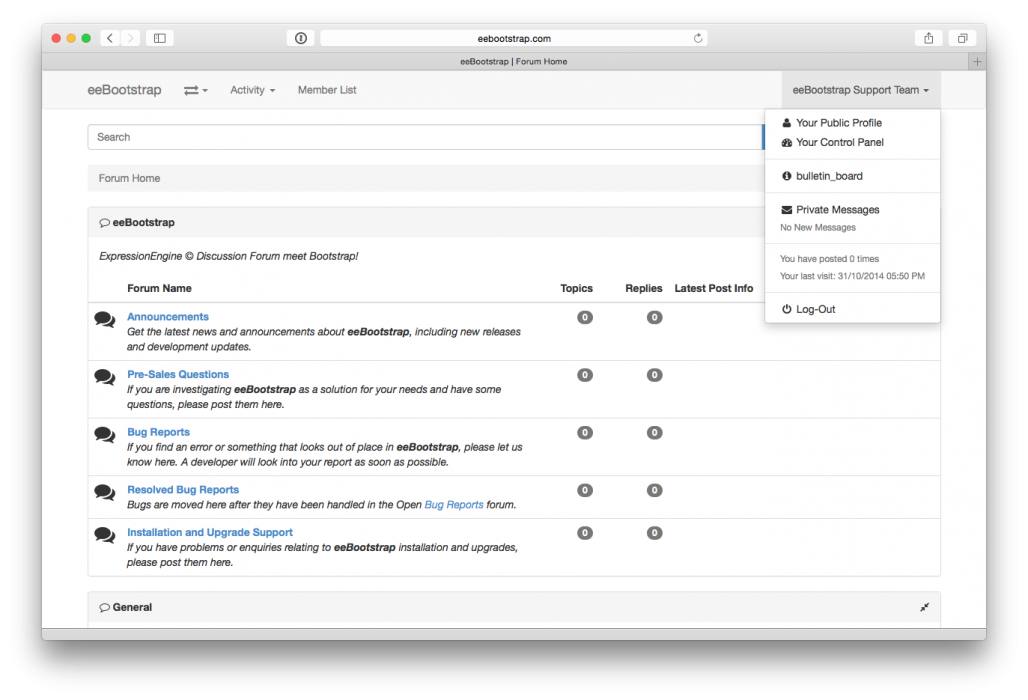Open the Pre-Sales Questions forum
Viewport: 1028px width, 700px height.
178,374
